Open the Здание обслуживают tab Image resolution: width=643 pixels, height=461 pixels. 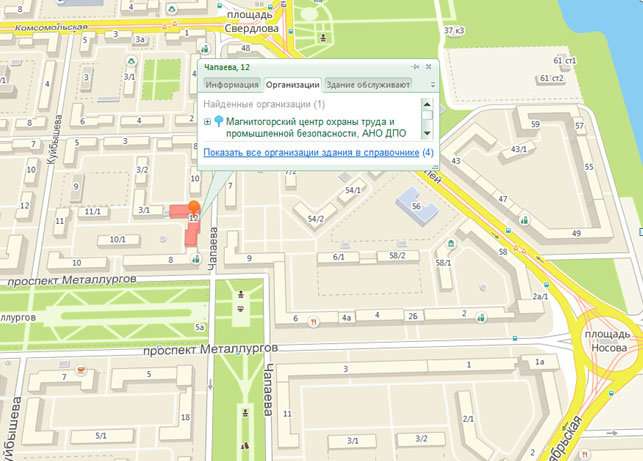[368, 84]
